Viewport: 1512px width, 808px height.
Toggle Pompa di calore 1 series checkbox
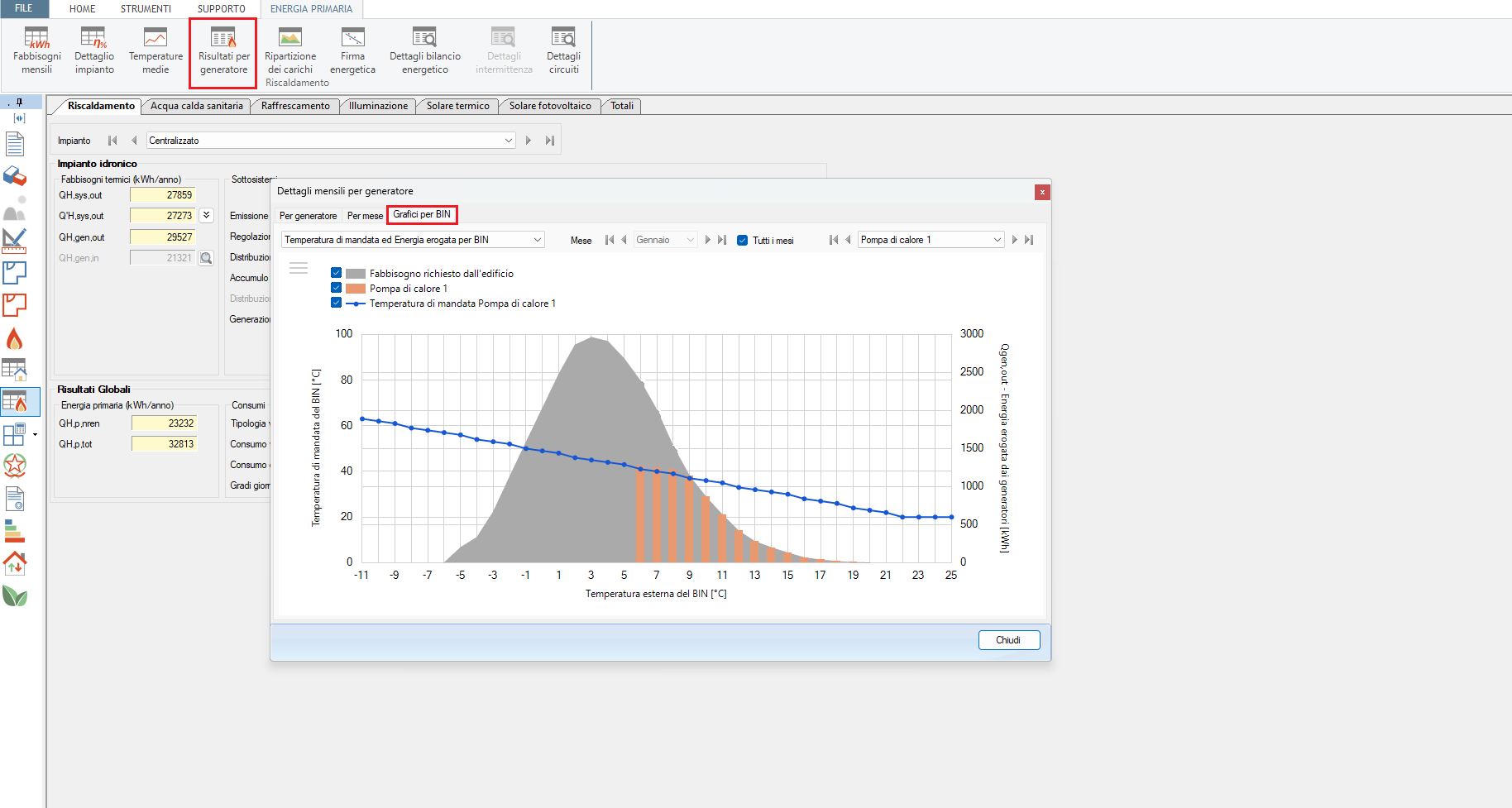[336, 287]
